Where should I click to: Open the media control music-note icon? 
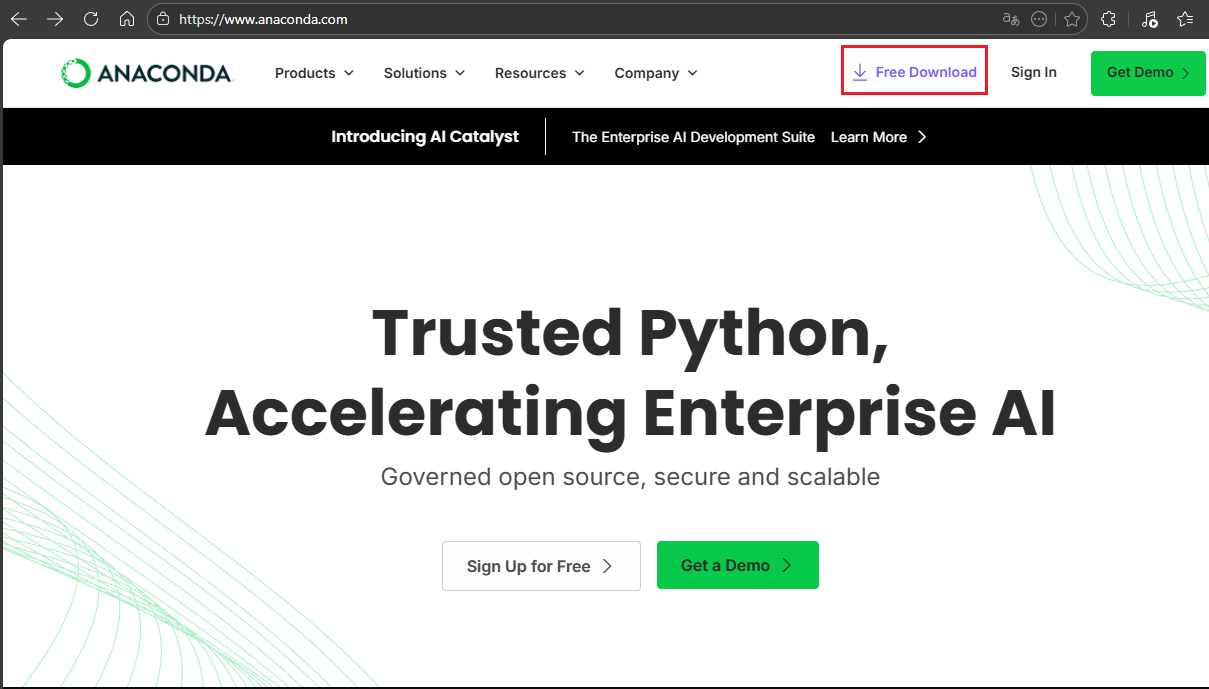click(1149, 19)
